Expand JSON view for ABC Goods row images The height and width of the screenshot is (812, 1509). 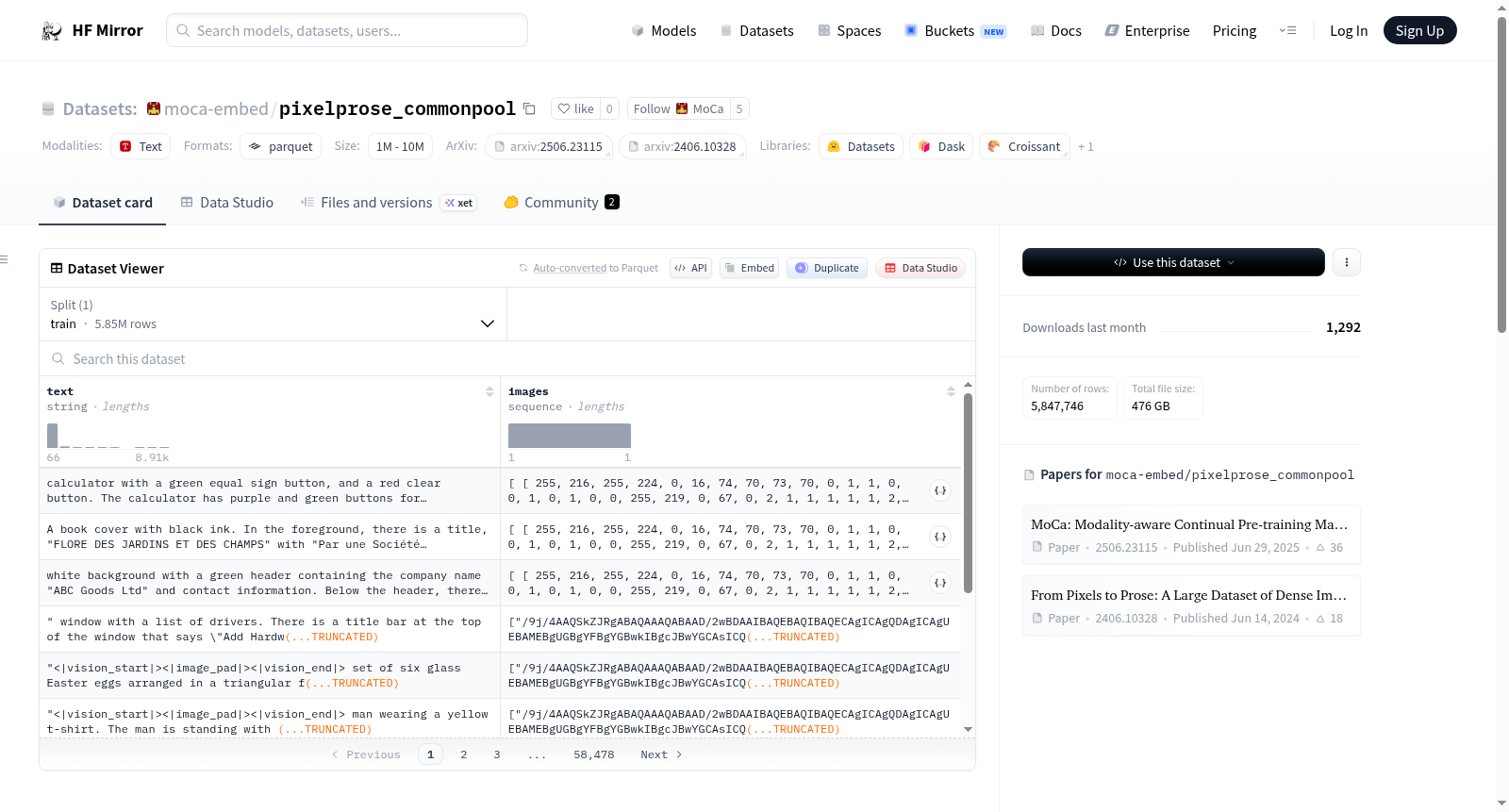pyautogui.click(x=940, y=583)
